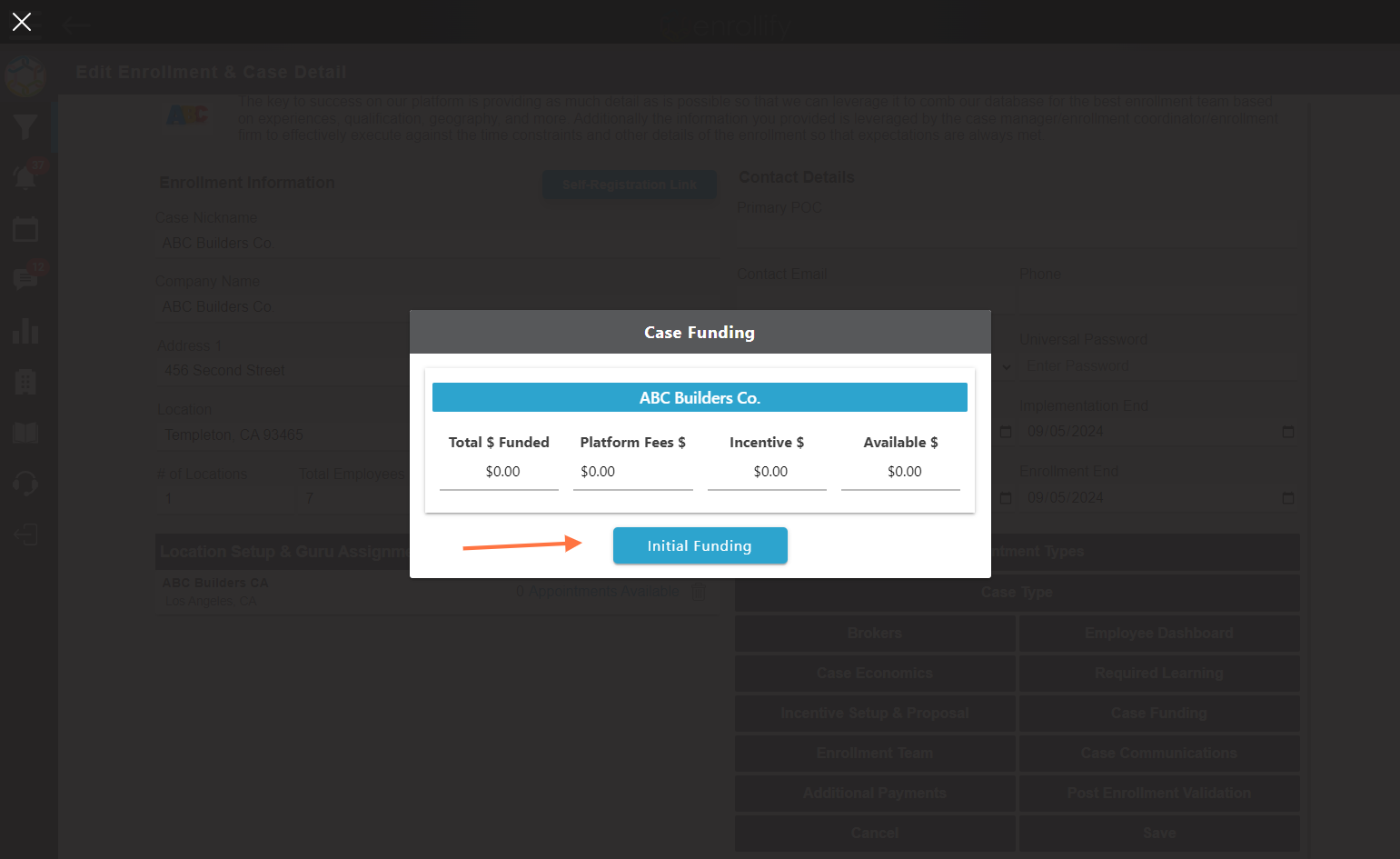
Task: Click the Save button at bottom
Action: 1159,833
